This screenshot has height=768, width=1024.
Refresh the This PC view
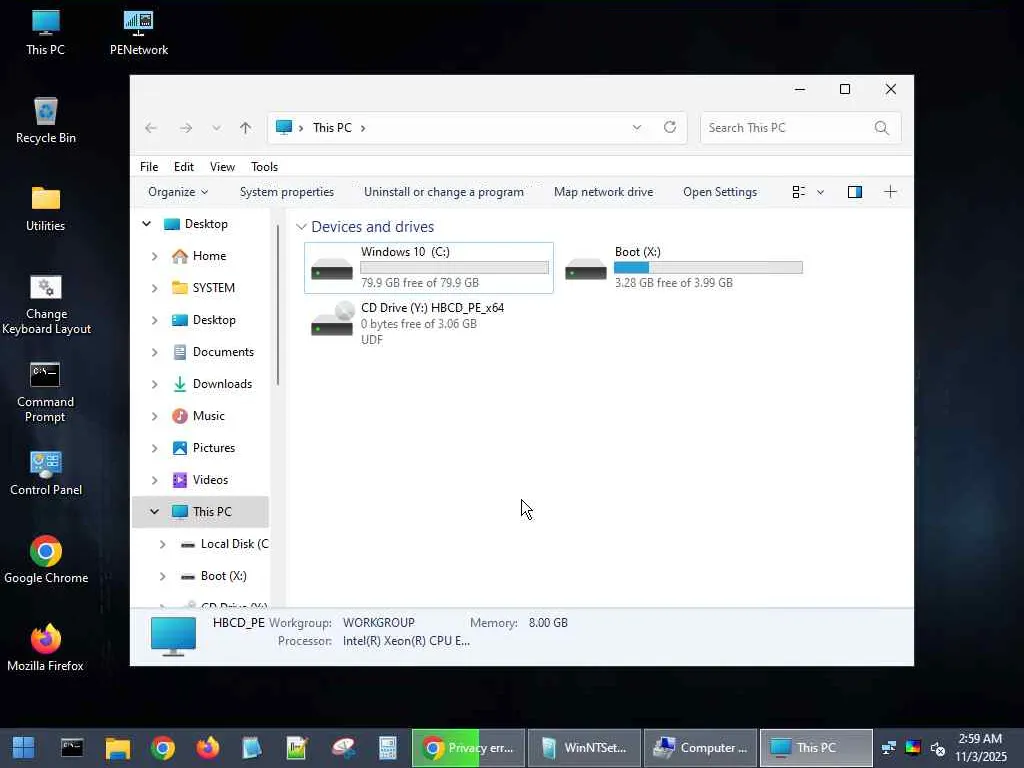[669, 127]
